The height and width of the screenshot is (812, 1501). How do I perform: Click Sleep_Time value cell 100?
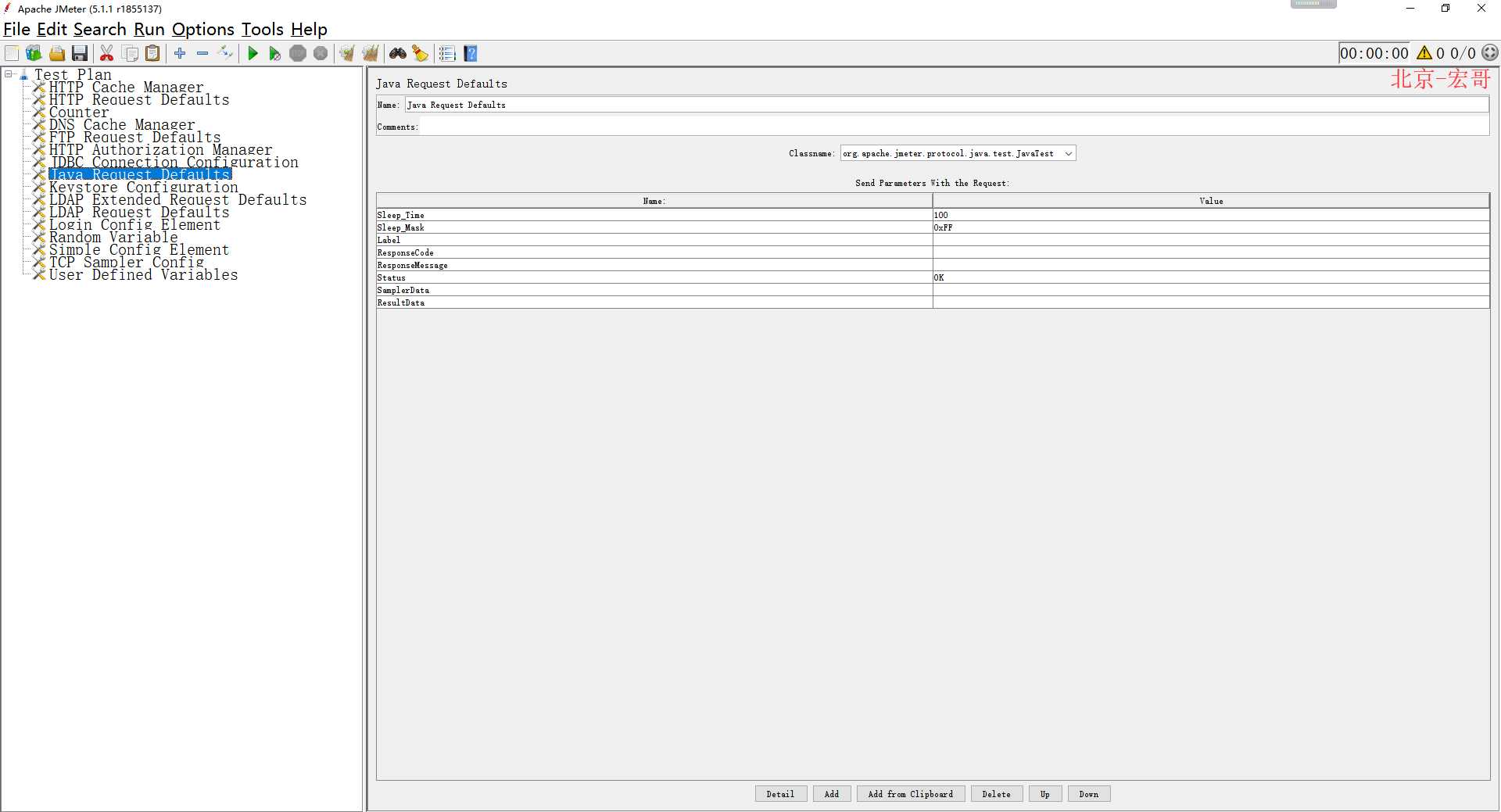pos(1211,215)
